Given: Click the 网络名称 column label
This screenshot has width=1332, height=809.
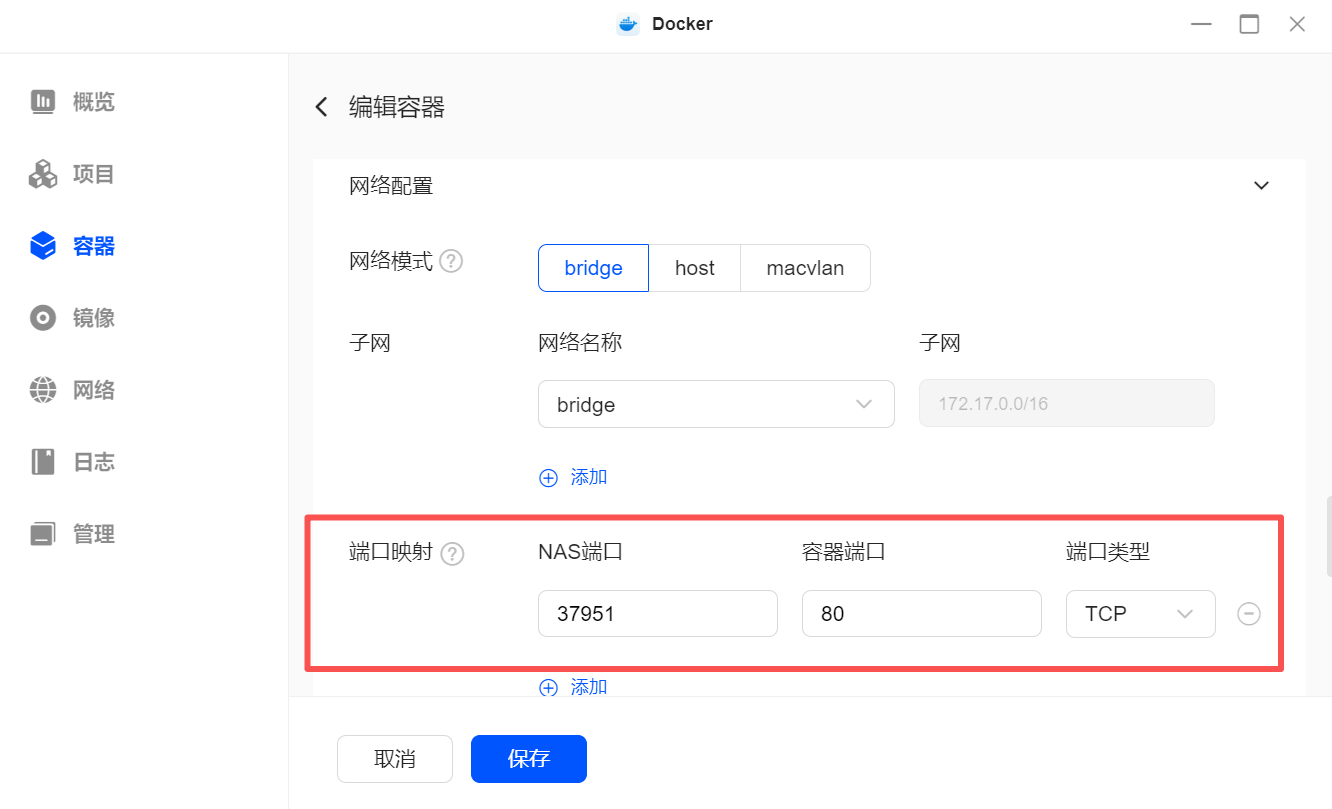Looking at the screenshot, I should tap(580, 343).
